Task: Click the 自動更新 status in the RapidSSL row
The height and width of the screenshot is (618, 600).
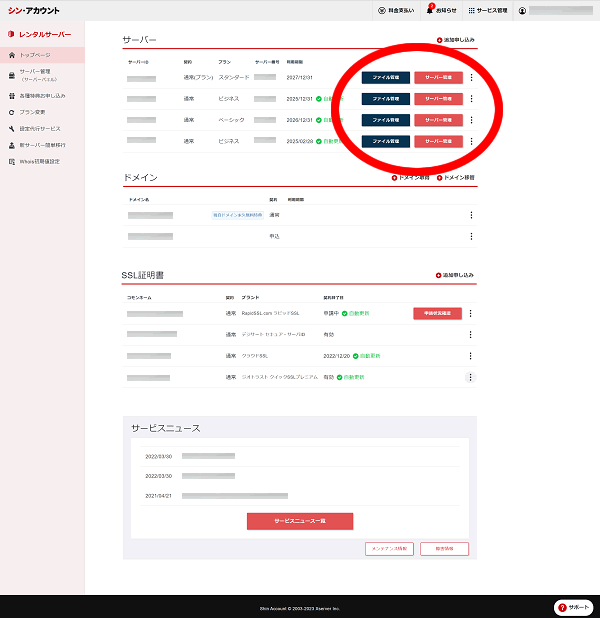Action: pyautogui.click(x=356, y=313)
